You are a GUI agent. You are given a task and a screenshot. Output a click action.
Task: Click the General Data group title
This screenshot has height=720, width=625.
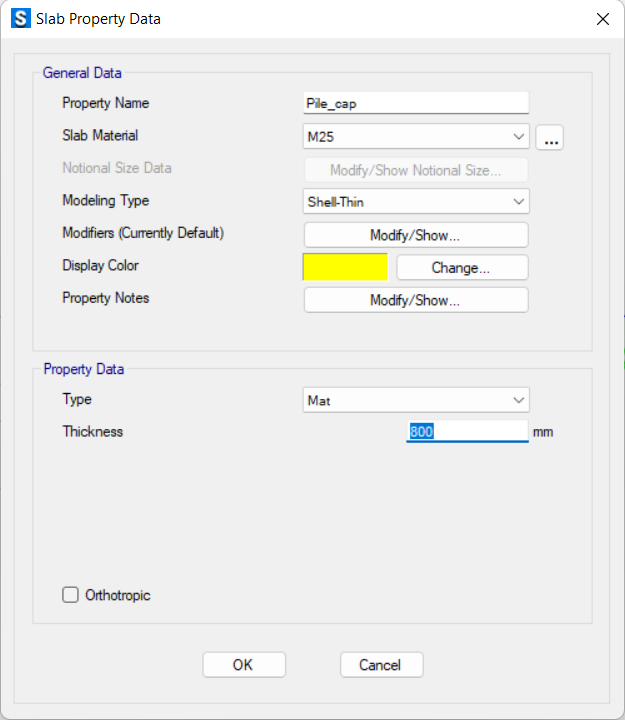point(82,73)
